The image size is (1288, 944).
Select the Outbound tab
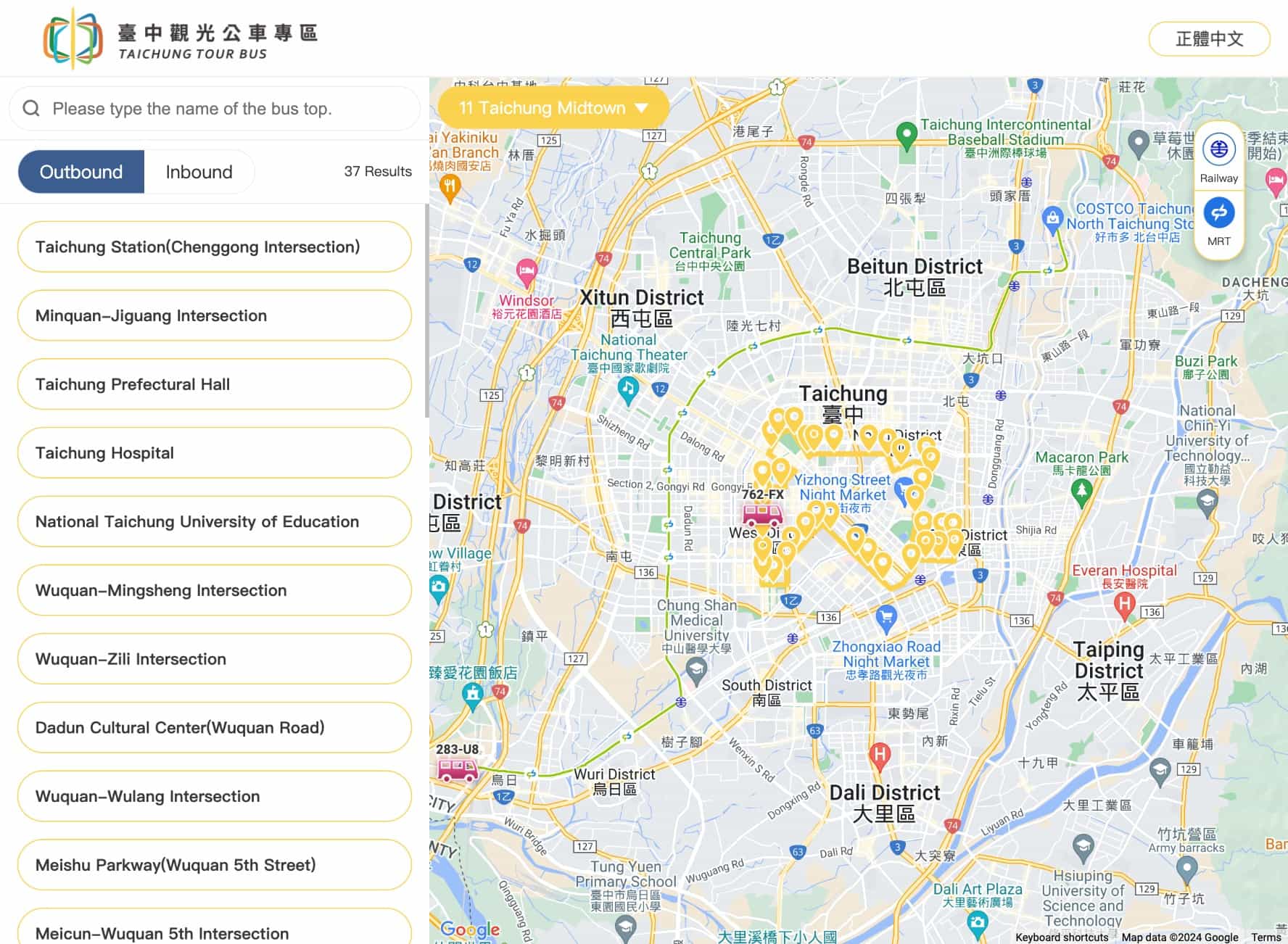81,172
